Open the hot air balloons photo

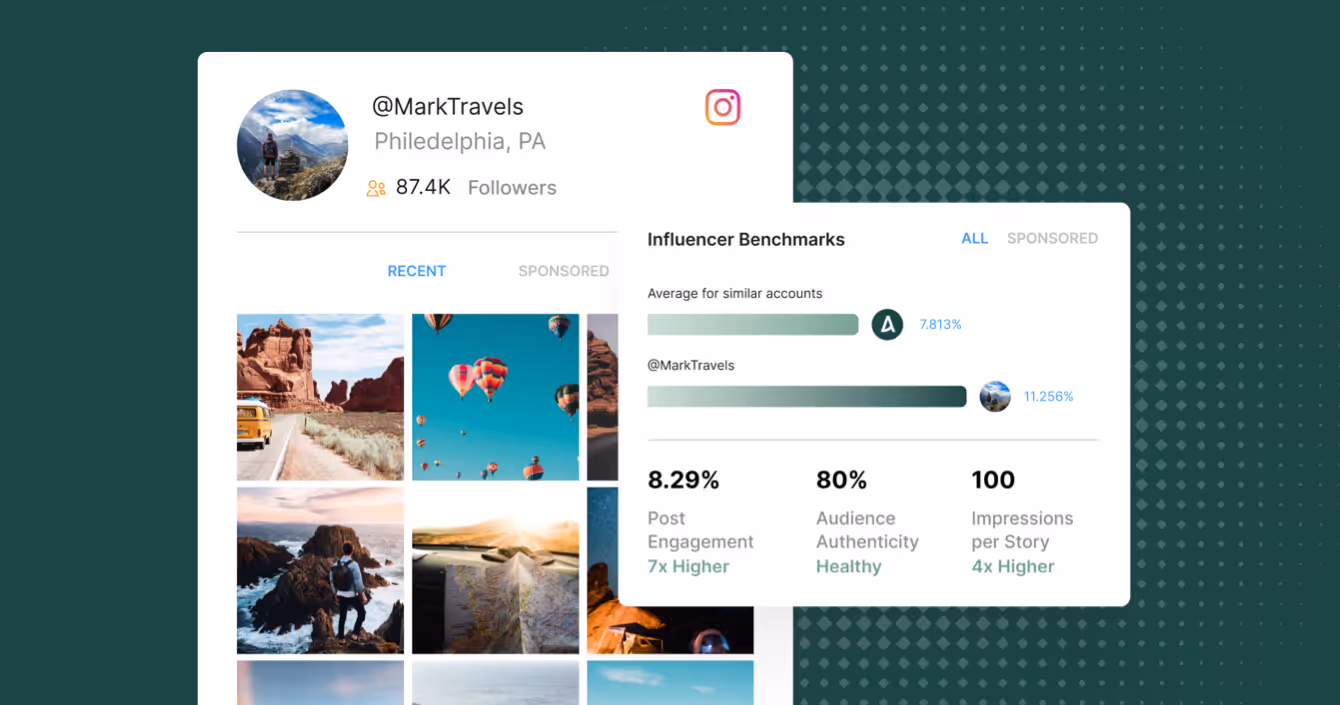pyautogui.click(x=496, y=397)
